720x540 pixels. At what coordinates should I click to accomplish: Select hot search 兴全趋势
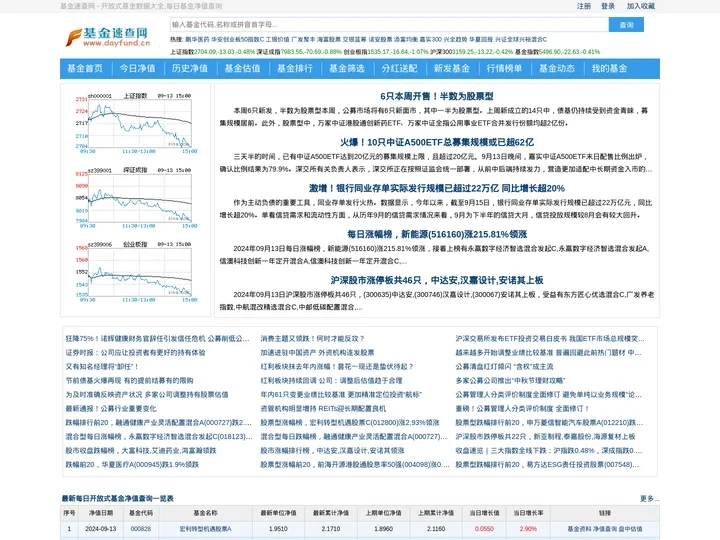click(455, 39)
